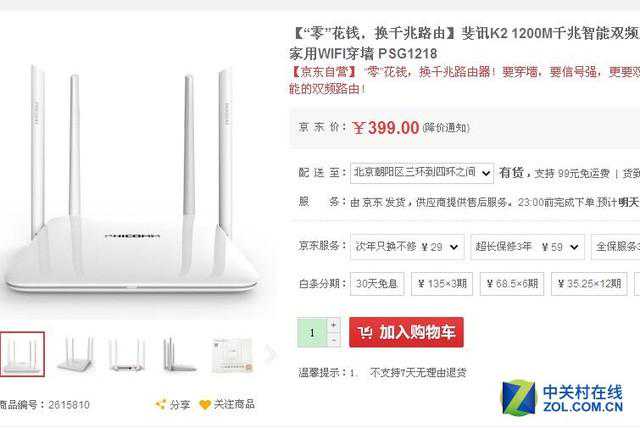Expand the 超长保修3年 ¥59 warranty dropdown
Viewport: 640px width, 428px height.
[x=527, y=247]
